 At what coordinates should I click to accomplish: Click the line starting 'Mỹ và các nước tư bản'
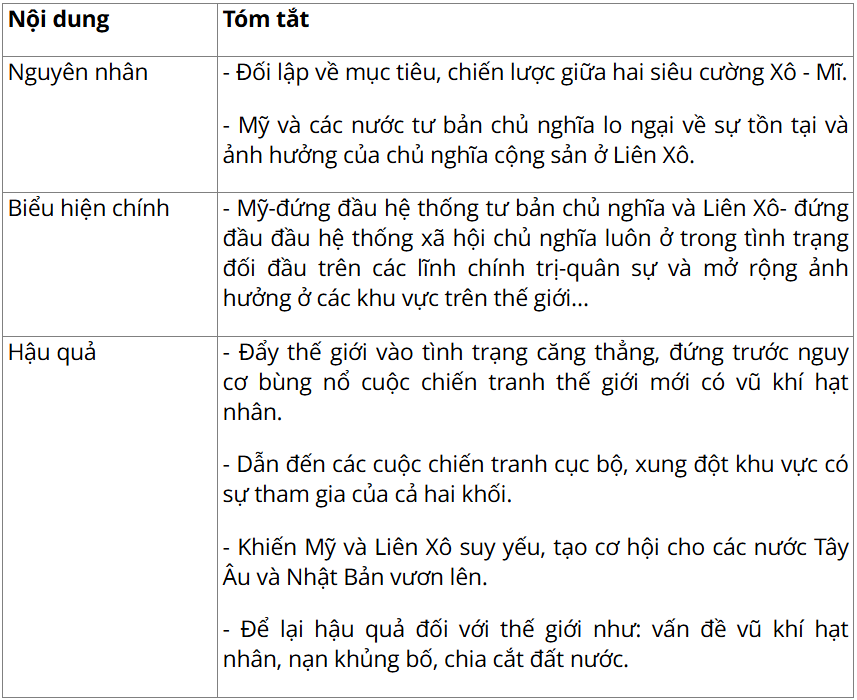535,126
